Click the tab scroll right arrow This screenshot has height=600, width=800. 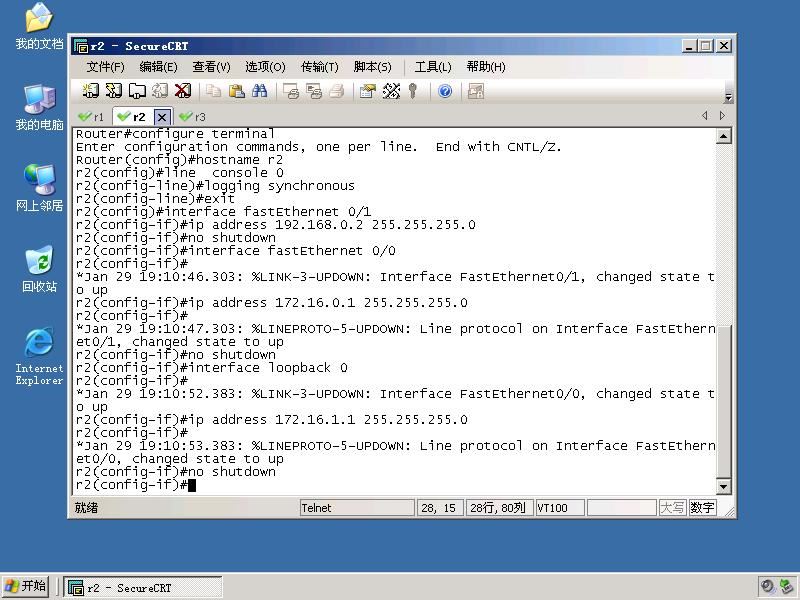(722, 115)
